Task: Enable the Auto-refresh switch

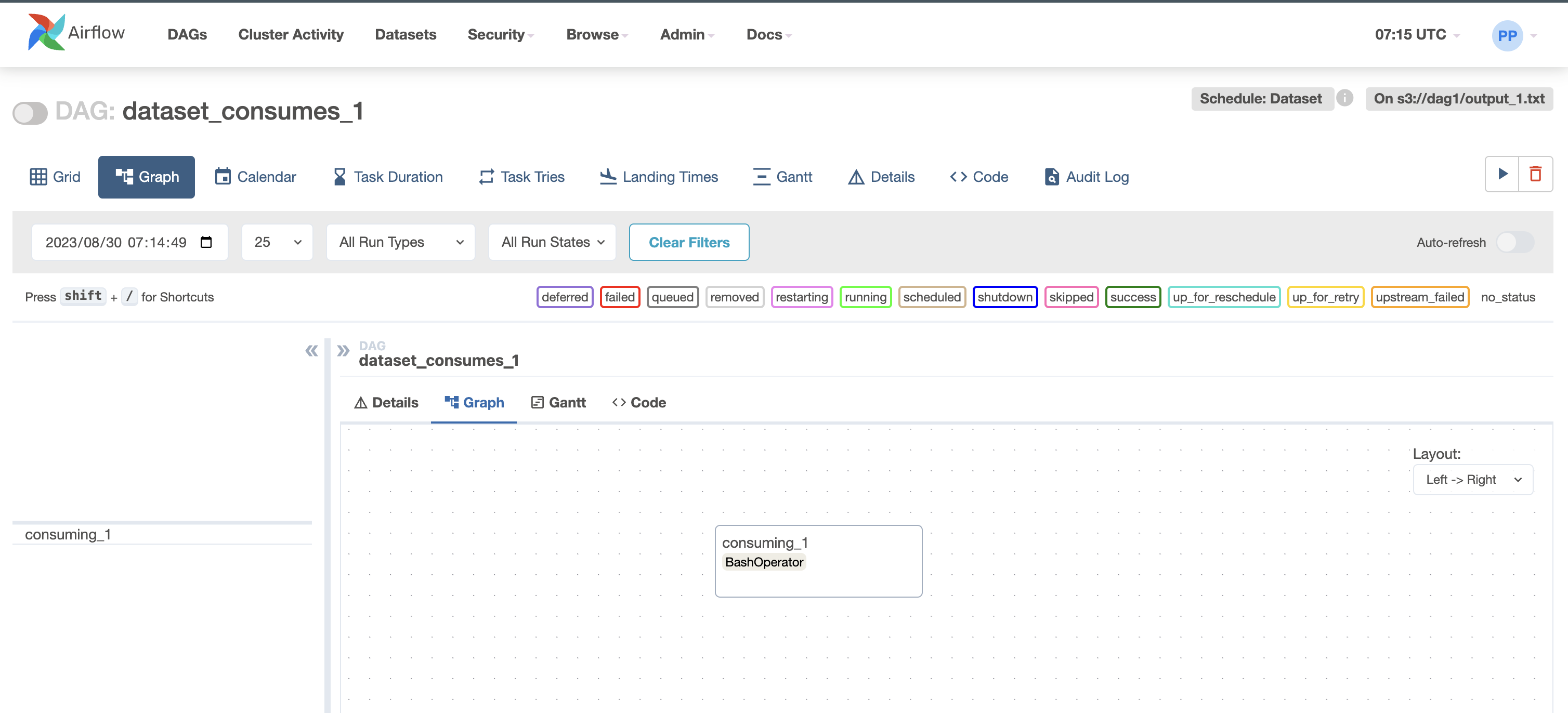Action: [1515, 242]
